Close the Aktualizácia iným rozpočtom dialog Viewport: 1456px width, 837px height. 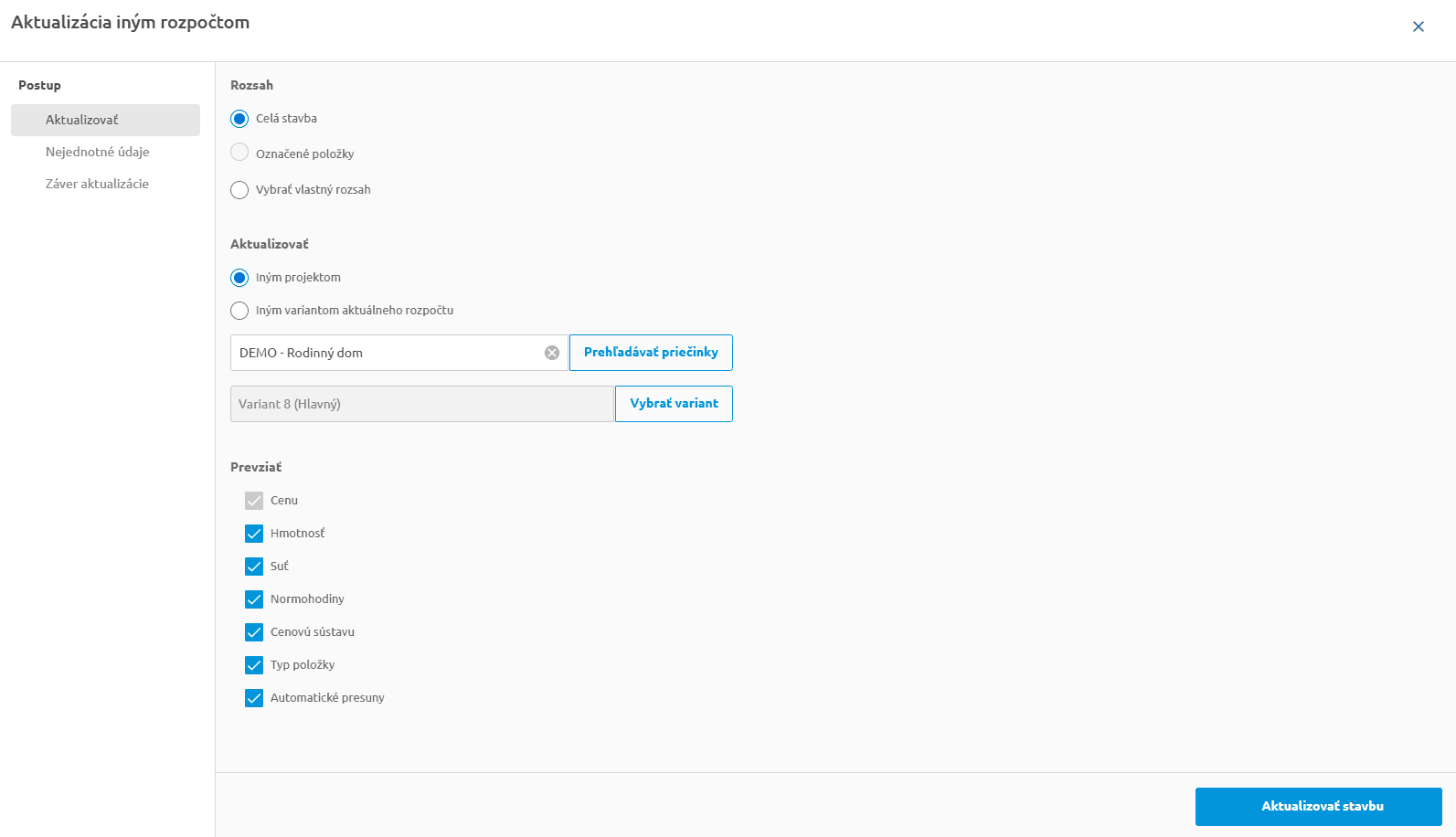click(x=1418, y=26)
